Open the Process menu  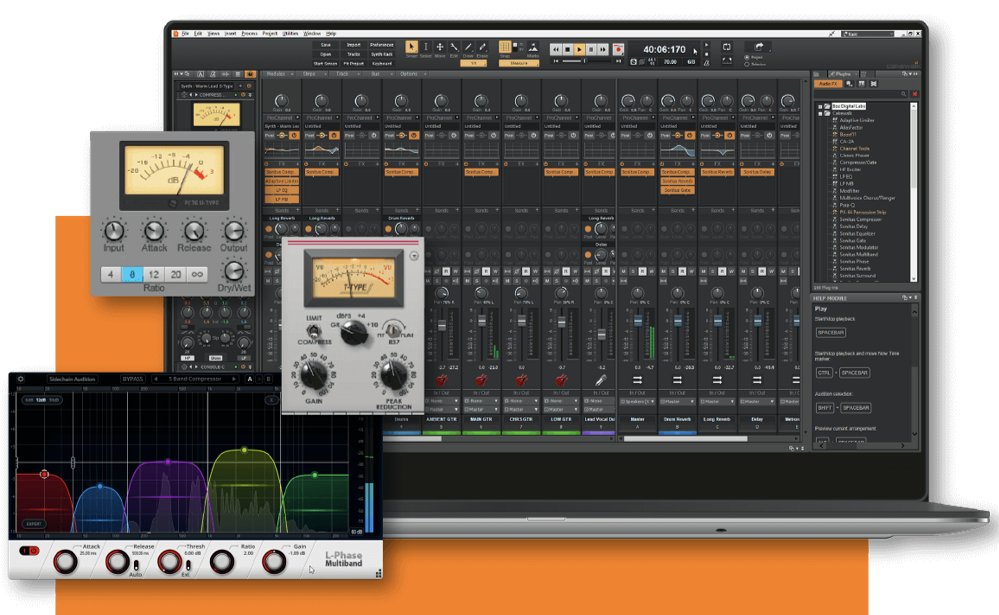tap(250, 33)
